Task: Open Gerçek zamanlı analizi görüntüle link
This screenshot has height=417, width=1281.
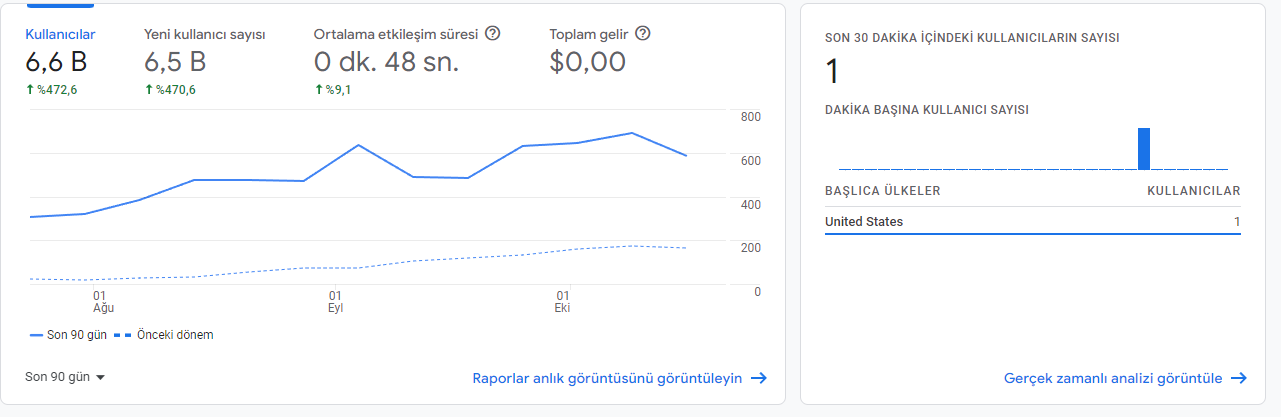Action: click(1113, 378)
